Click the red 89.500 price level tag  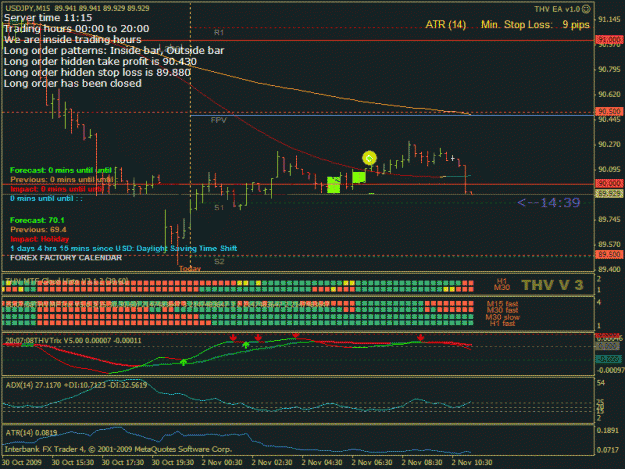(609, 254)
